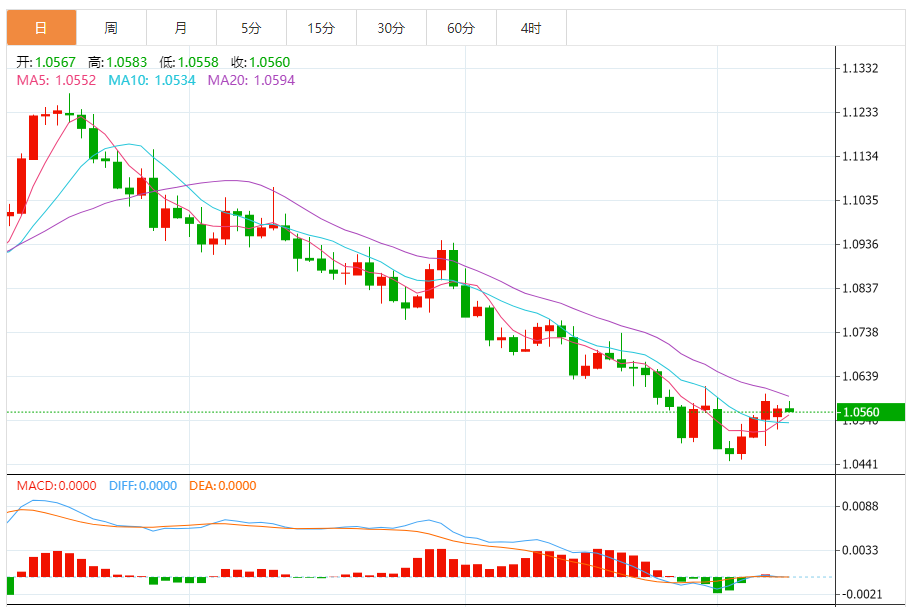Click the 1.0639 price axis label
The width and height of the screenshot is (913, 607).
(860, 376)
